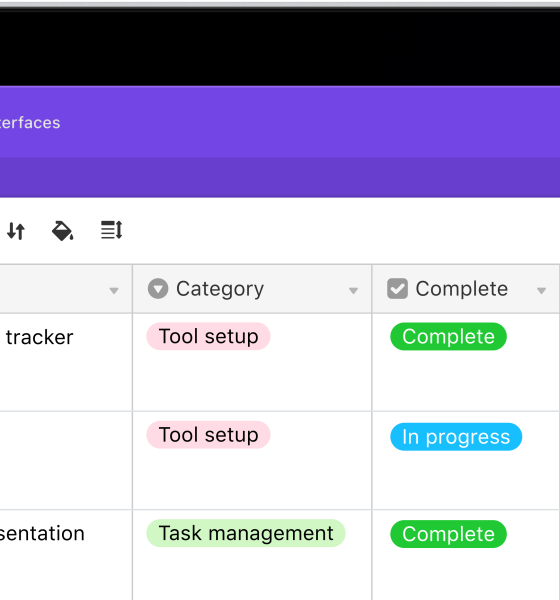Click the Complete column header
The height and width of the screenshot is (600, 560).
[466, 289]
